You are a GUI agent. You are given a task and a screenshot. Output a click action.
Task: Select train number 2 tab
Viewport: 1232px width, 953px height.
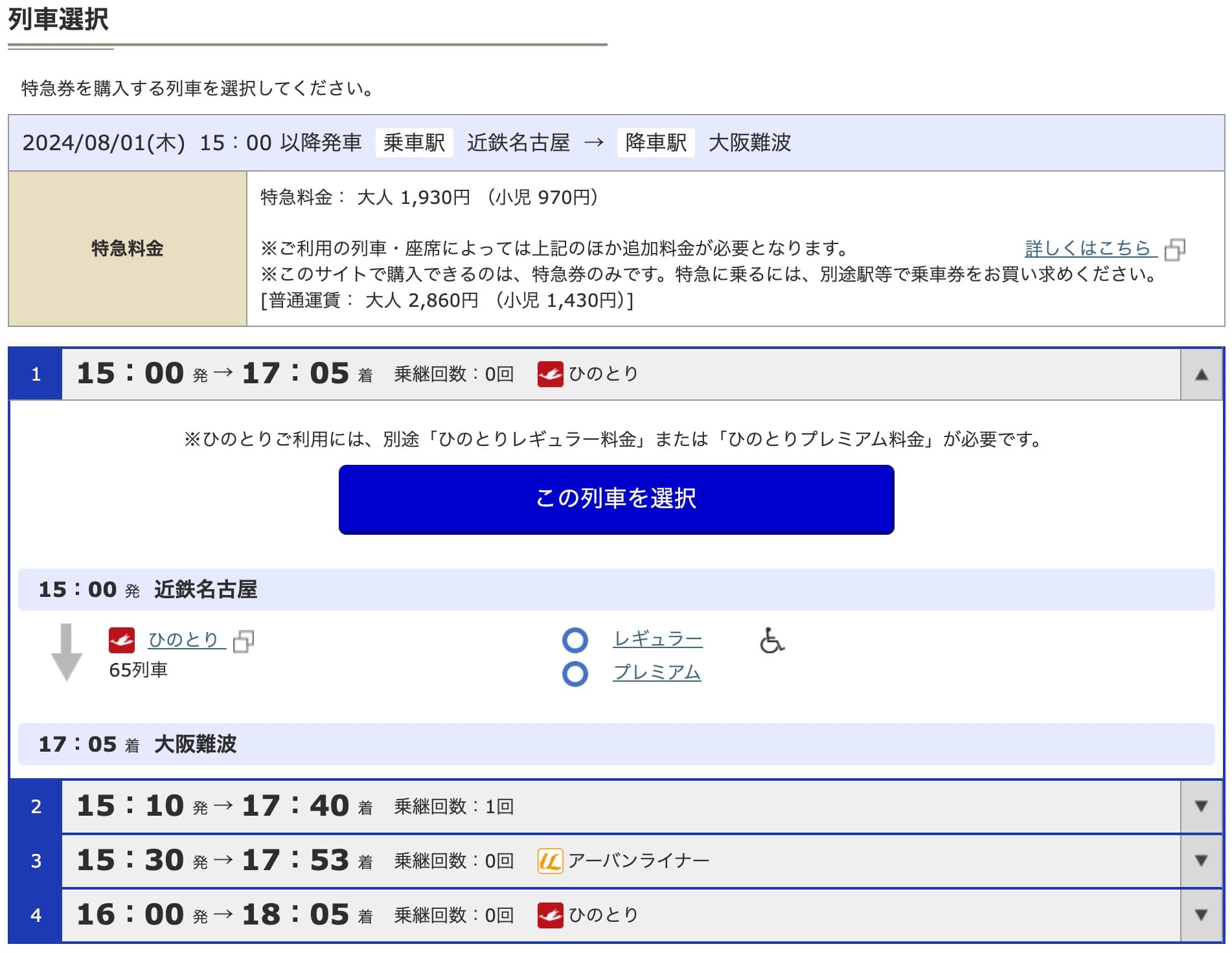(36, 807)
